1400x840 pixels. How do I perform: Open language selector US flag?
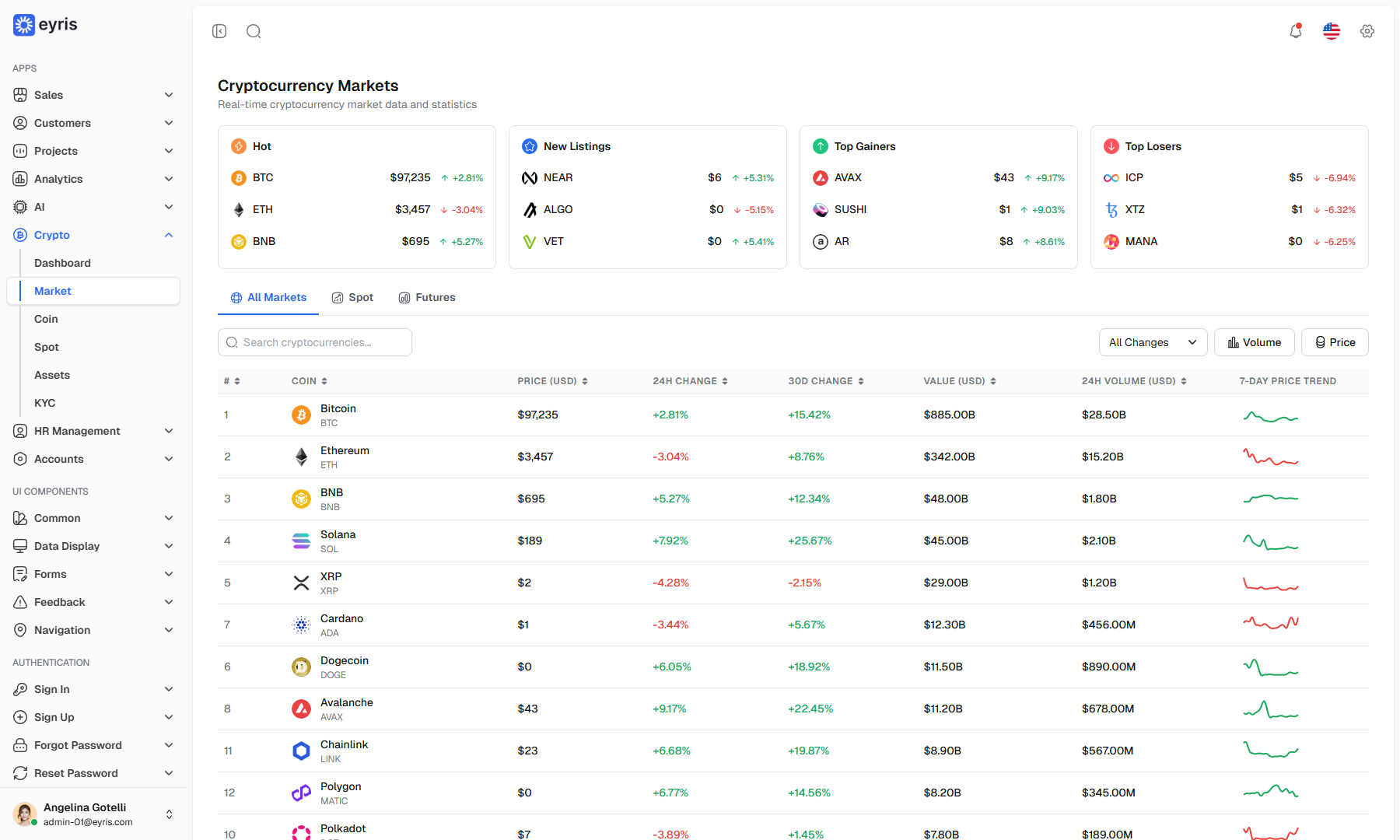pos(1332,31)
